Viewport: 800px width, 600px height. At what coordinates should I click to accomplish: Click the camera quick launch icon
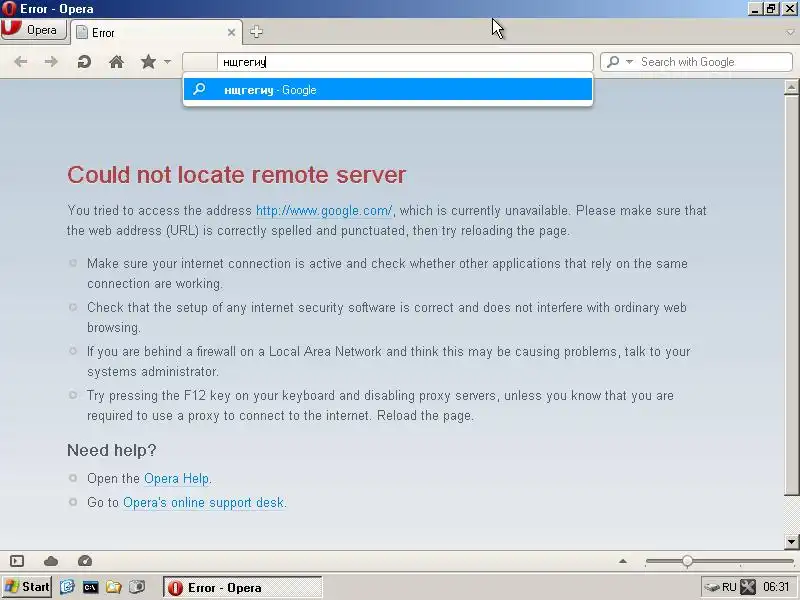click(x=137, y=587)
